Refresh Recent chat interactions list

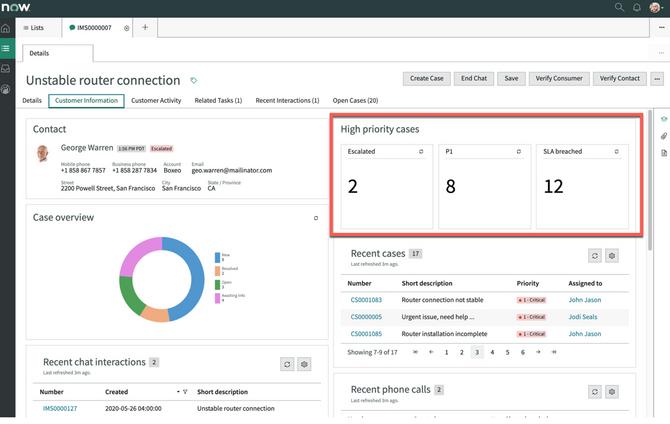(x=287, y=365)
